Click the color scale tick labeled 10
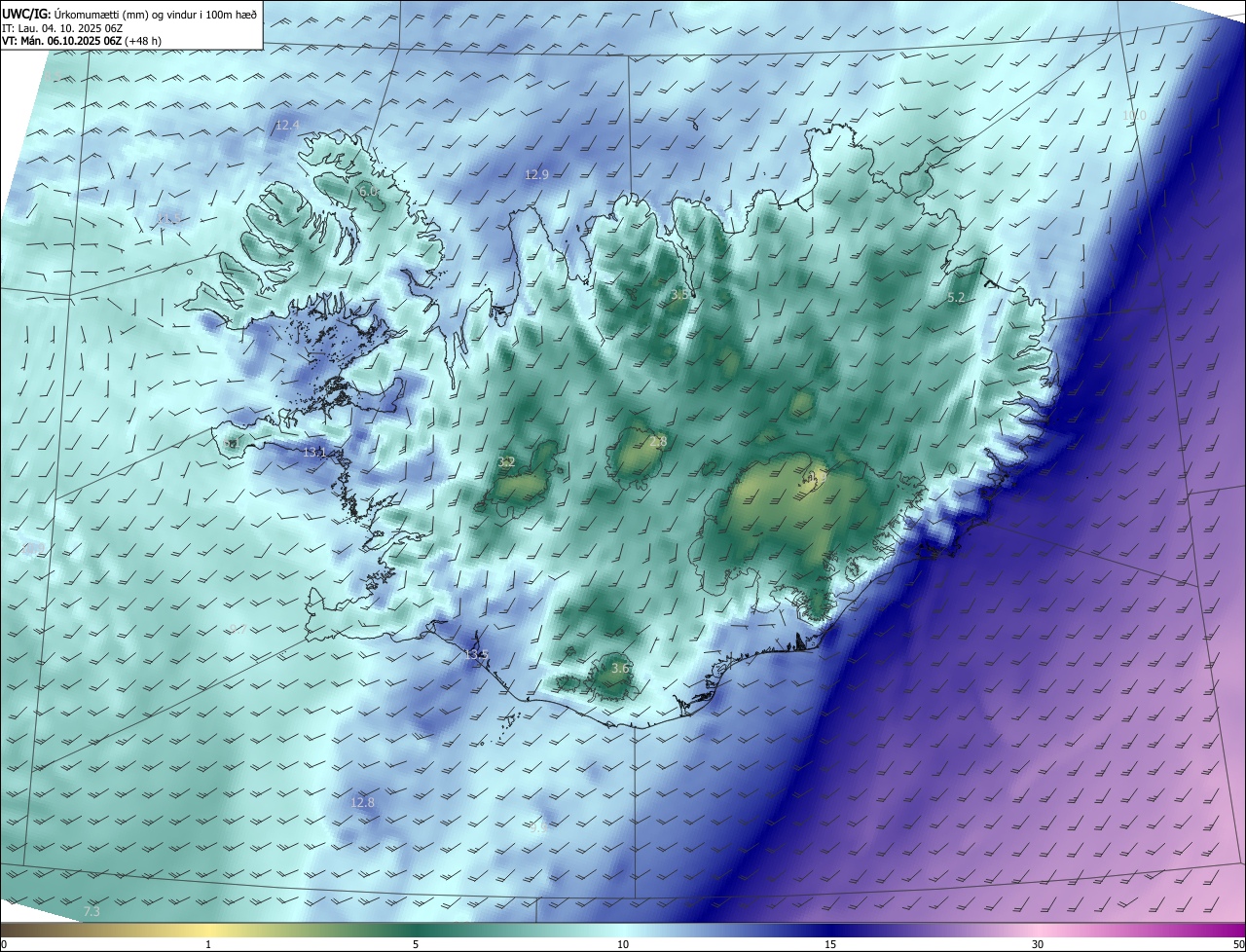 (623, 944)
